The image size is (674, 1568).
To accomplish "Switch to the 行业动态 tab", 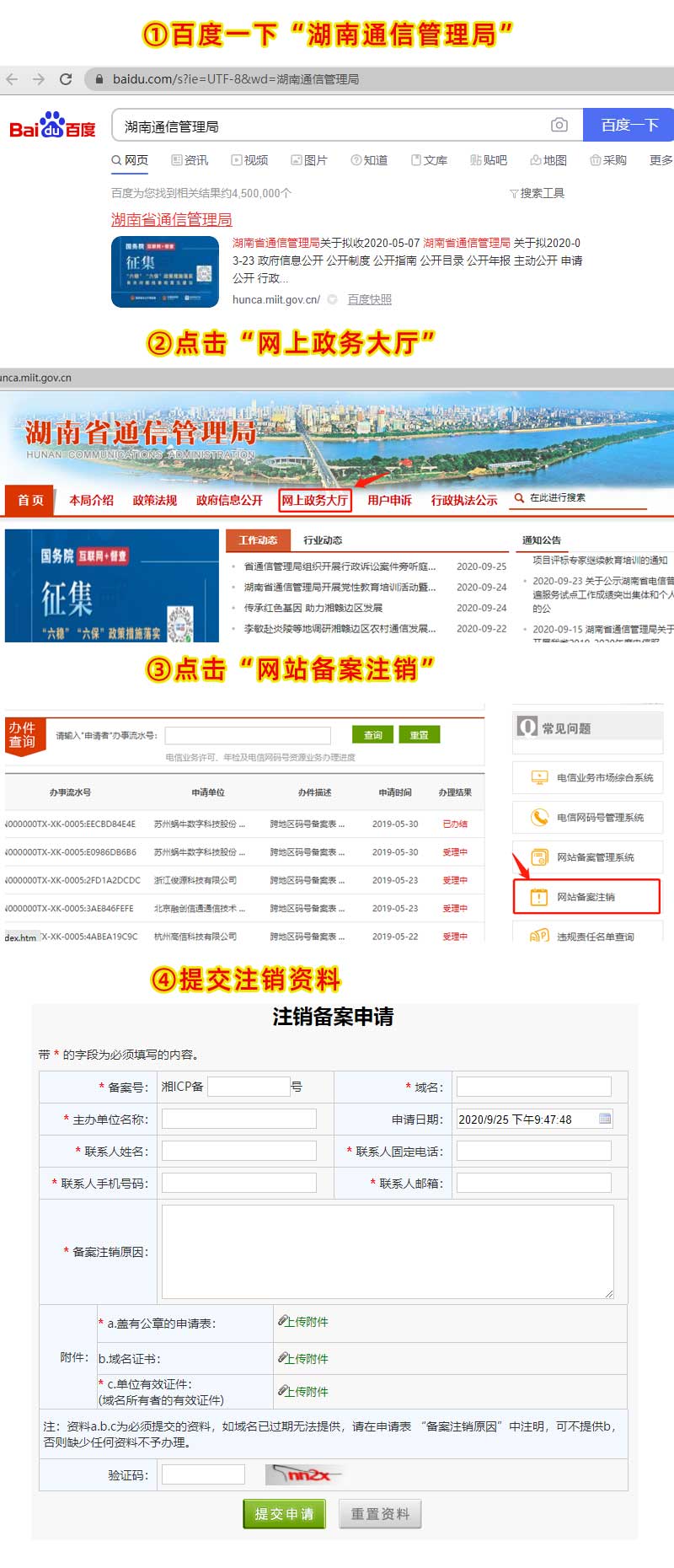I will pyautogui.click(x=322, y=540).
